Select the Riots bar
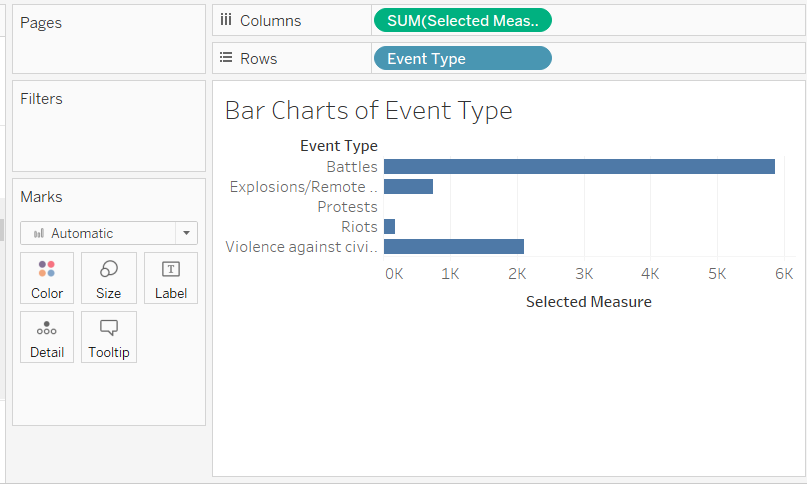807x484 pixels. pyautogui.click(x=389, y=227)
